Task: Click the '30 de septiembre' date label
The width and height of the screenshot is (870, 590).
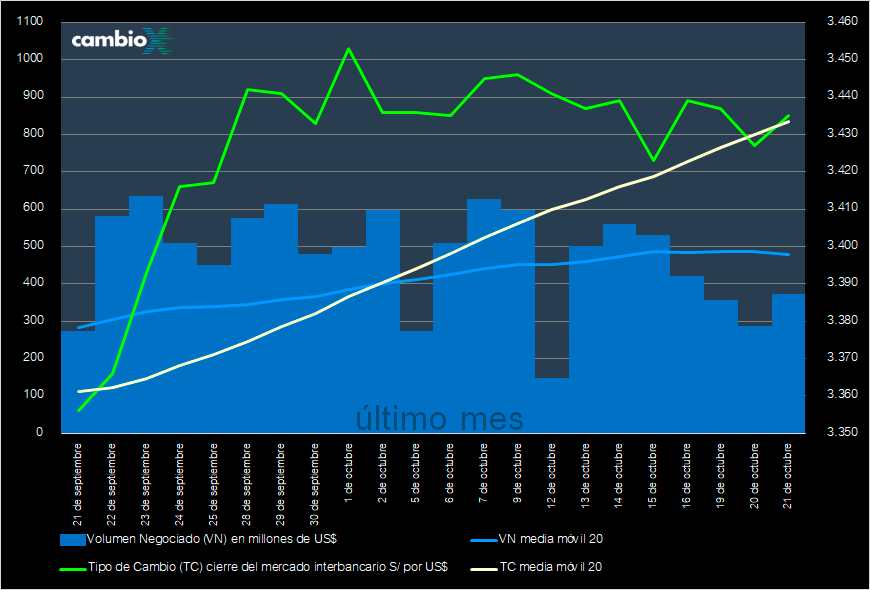Action: [x=315, y=485]
